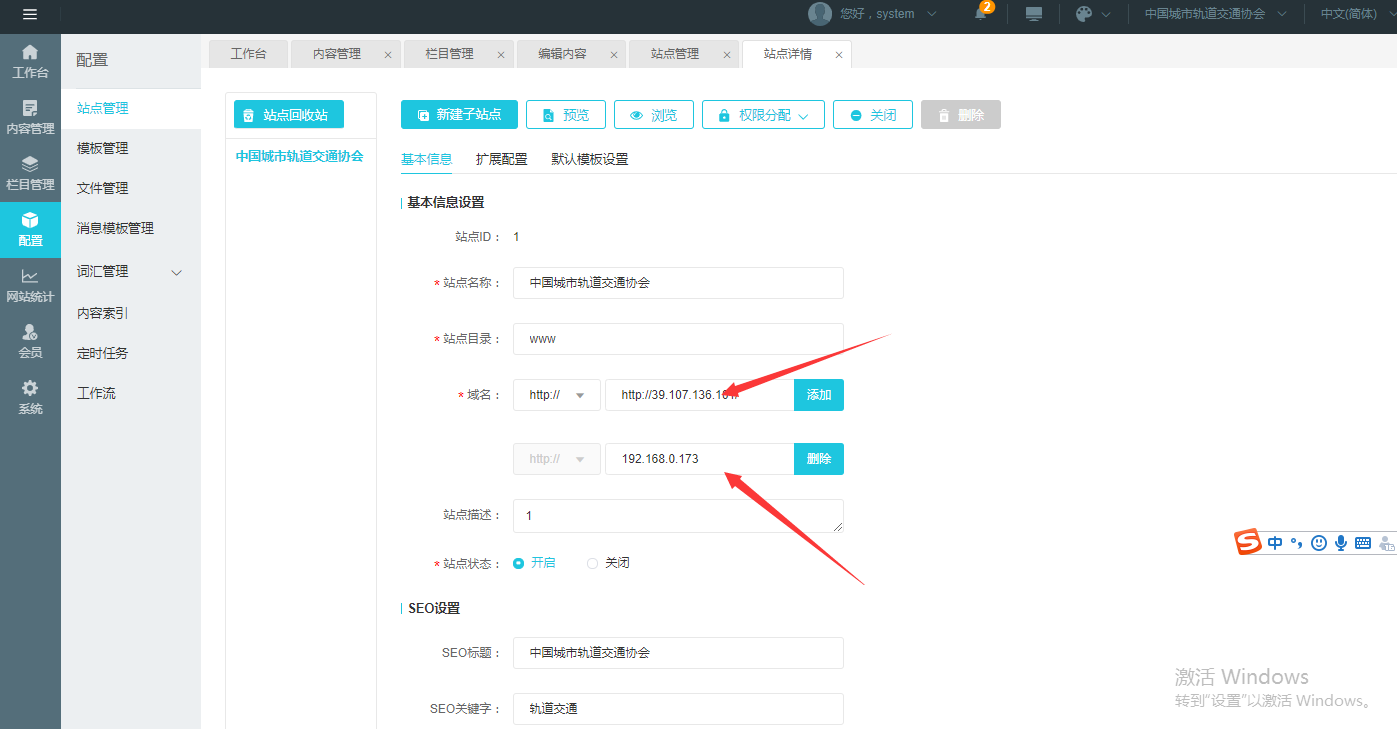Open 内容管理 sidebar icon

(30, 117)
